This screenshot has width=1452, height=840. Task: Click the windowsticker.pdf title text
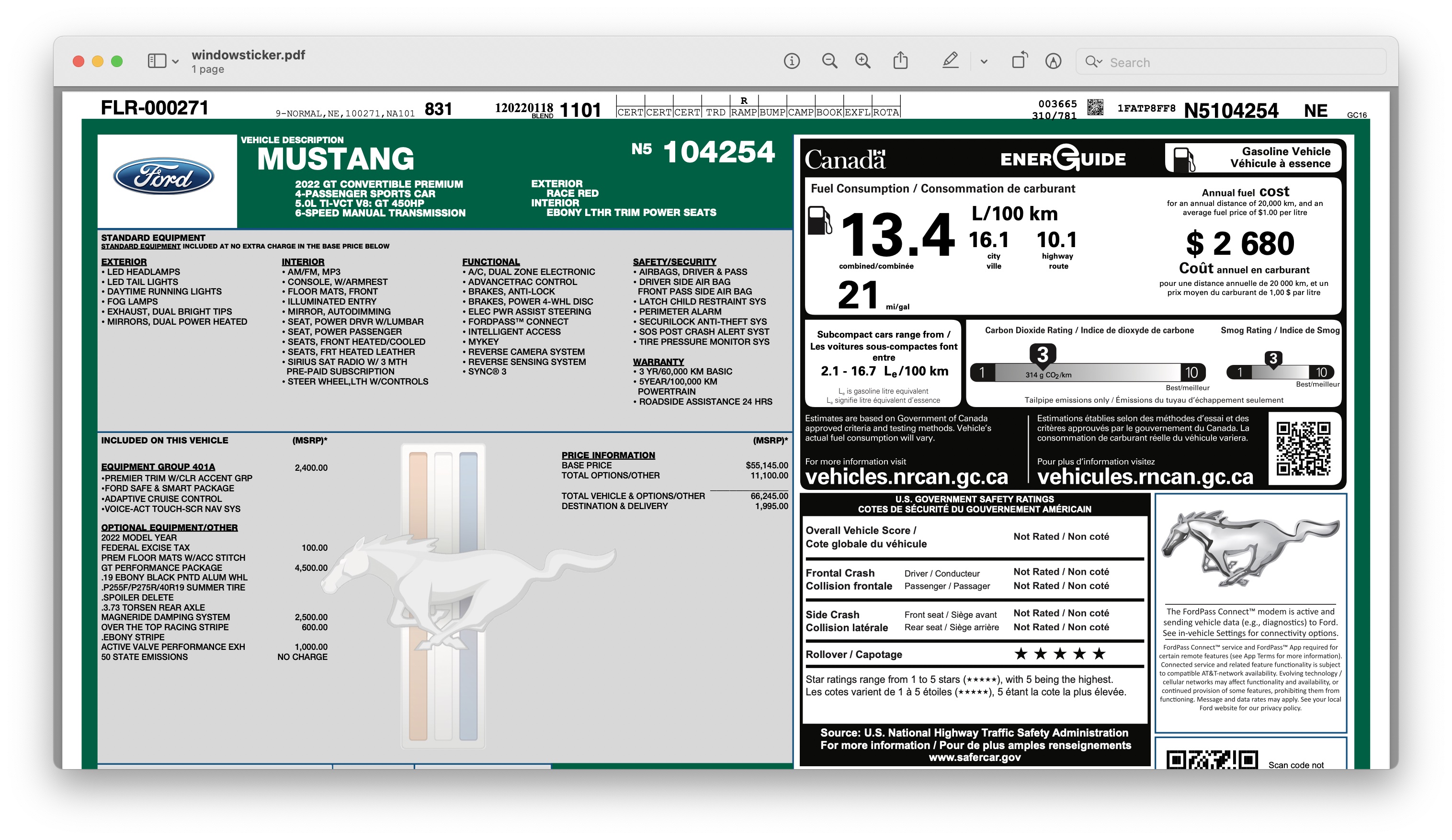click(x=248, y=55)
